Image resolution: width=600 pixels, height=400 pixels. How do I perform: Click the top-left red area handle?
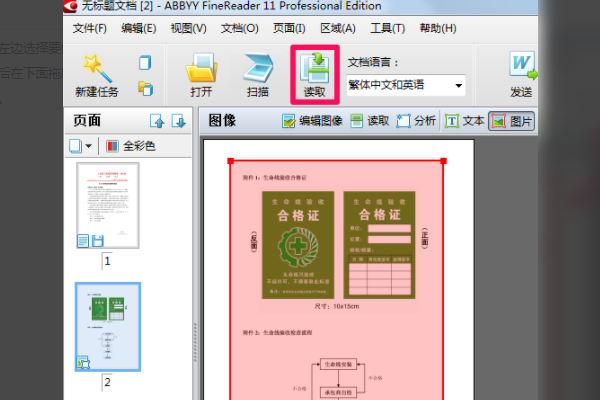pyautogui.click(x=231, y=161)
